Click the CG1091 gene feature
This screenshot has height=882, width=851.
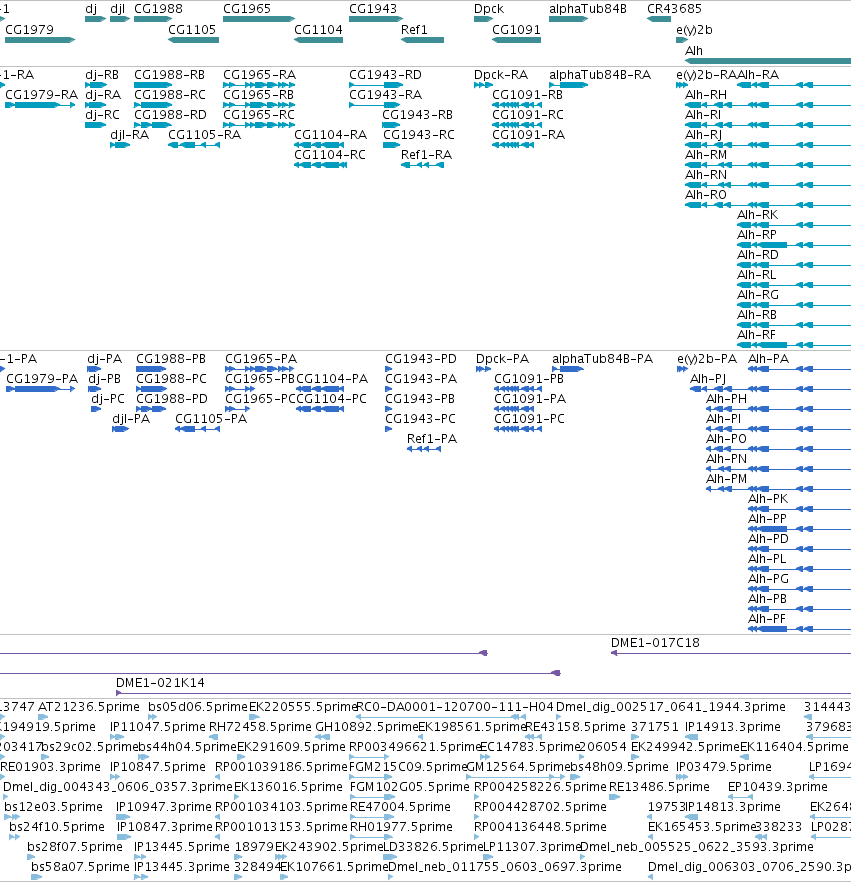[x=516, y=40]
